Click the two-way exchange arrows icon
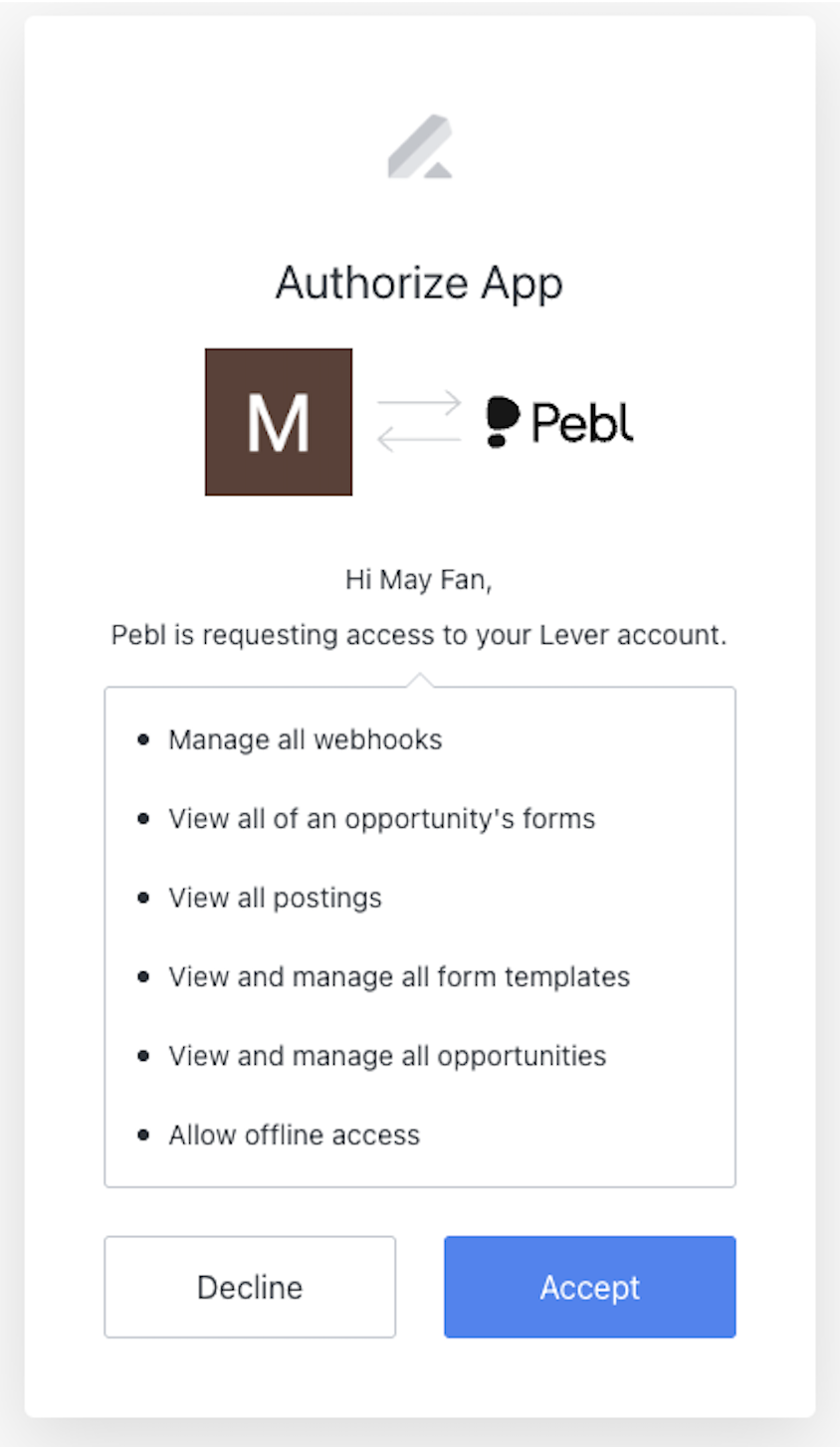This screenshot has width=840, height=1447. (x=419, y=422)
